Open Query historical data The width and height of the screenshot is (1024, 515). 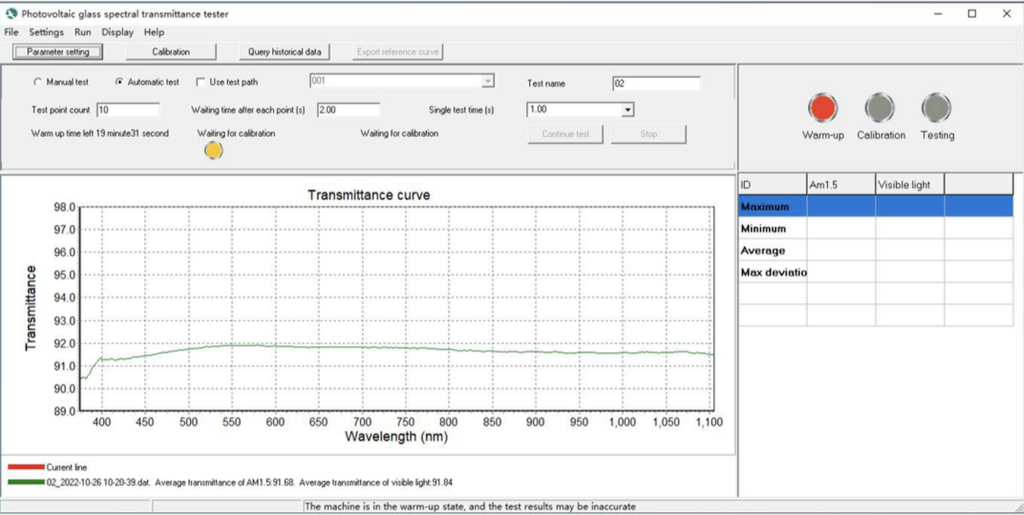tap(285, 52)
